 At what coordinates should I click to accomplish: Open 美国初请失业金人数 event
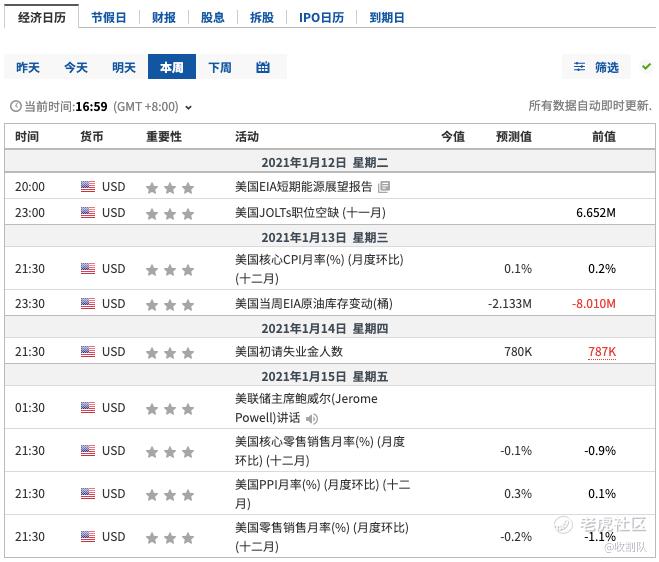pyautogui.click(x=289, y=351)
